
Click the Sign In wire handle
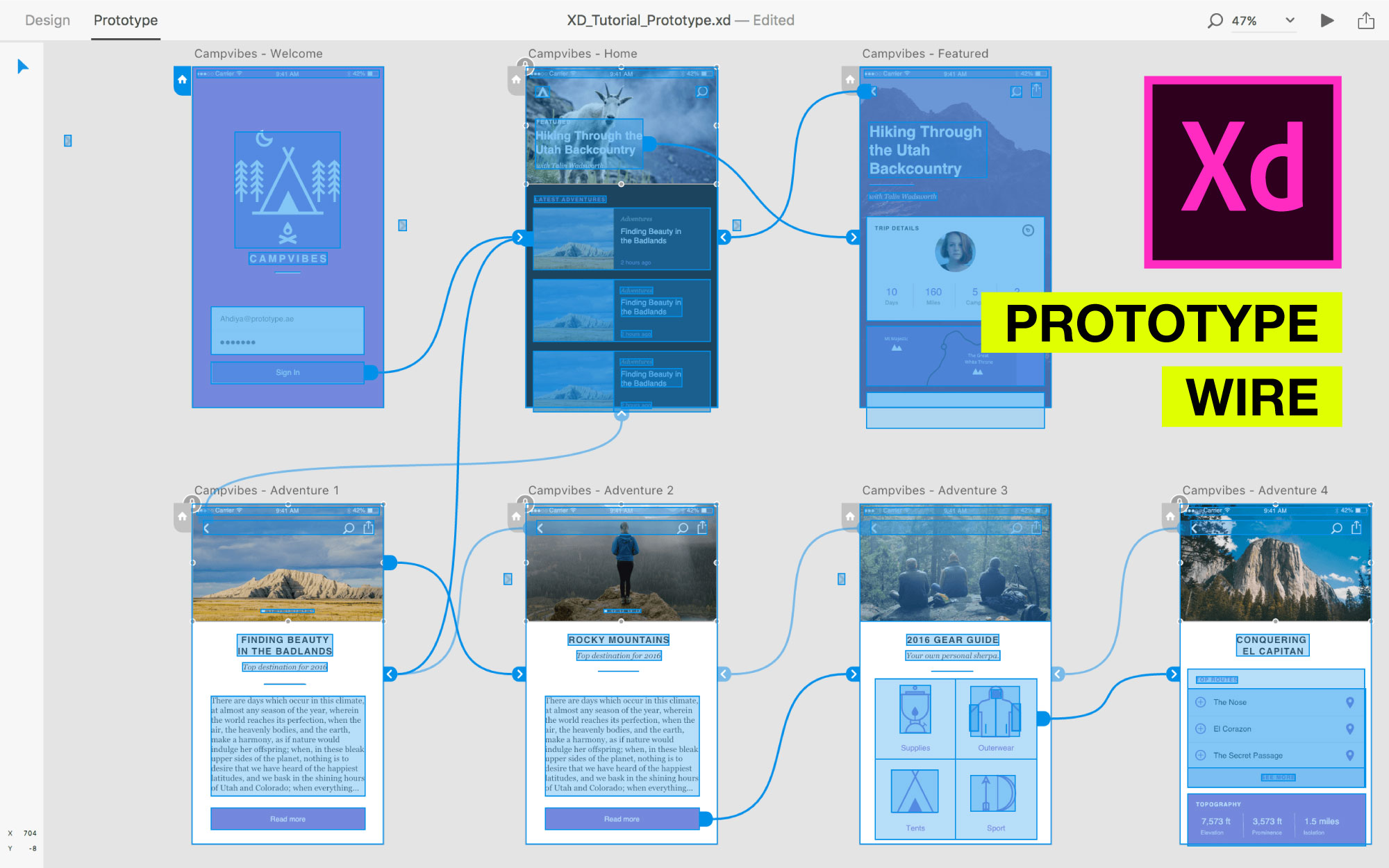[x=372, y=373]
